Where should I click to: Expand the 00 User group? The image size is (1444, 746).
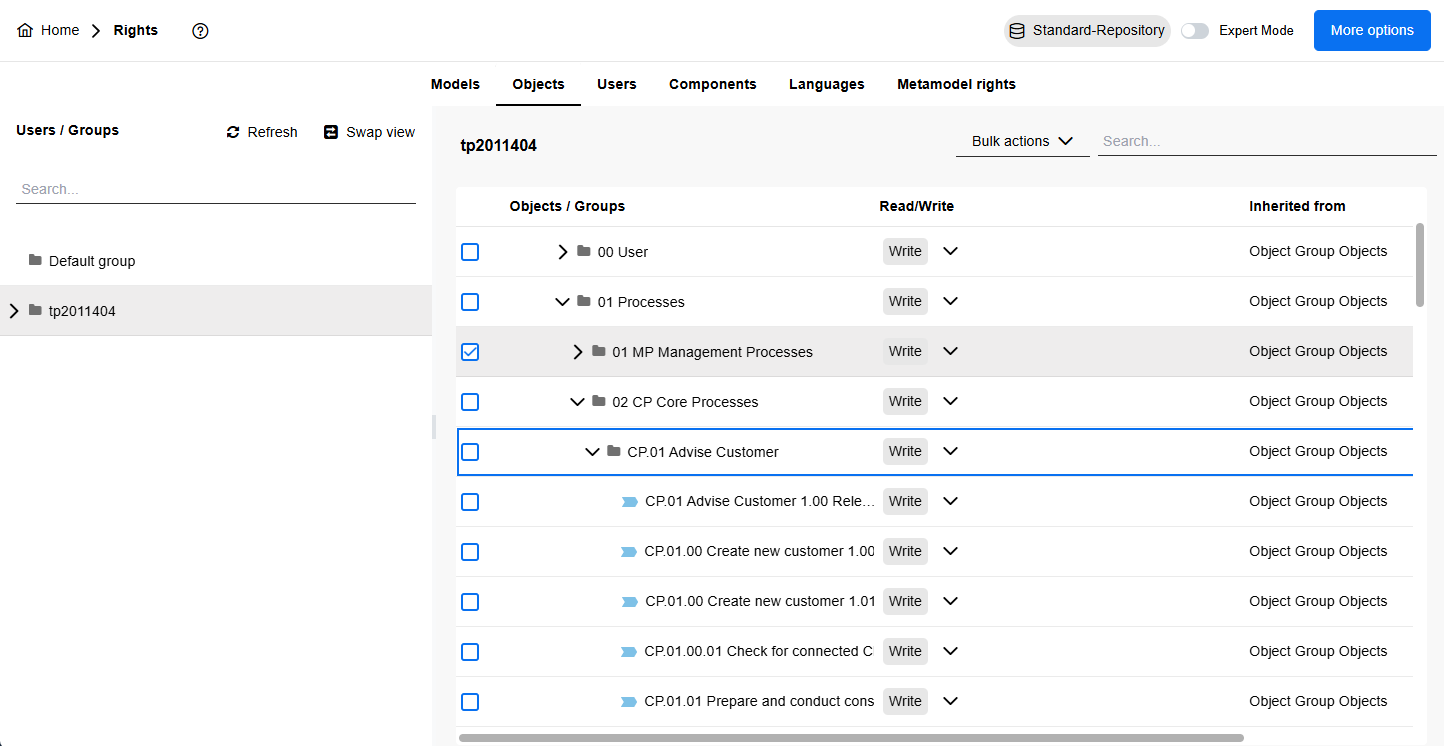pyautogui.click(x=563, y=252)
